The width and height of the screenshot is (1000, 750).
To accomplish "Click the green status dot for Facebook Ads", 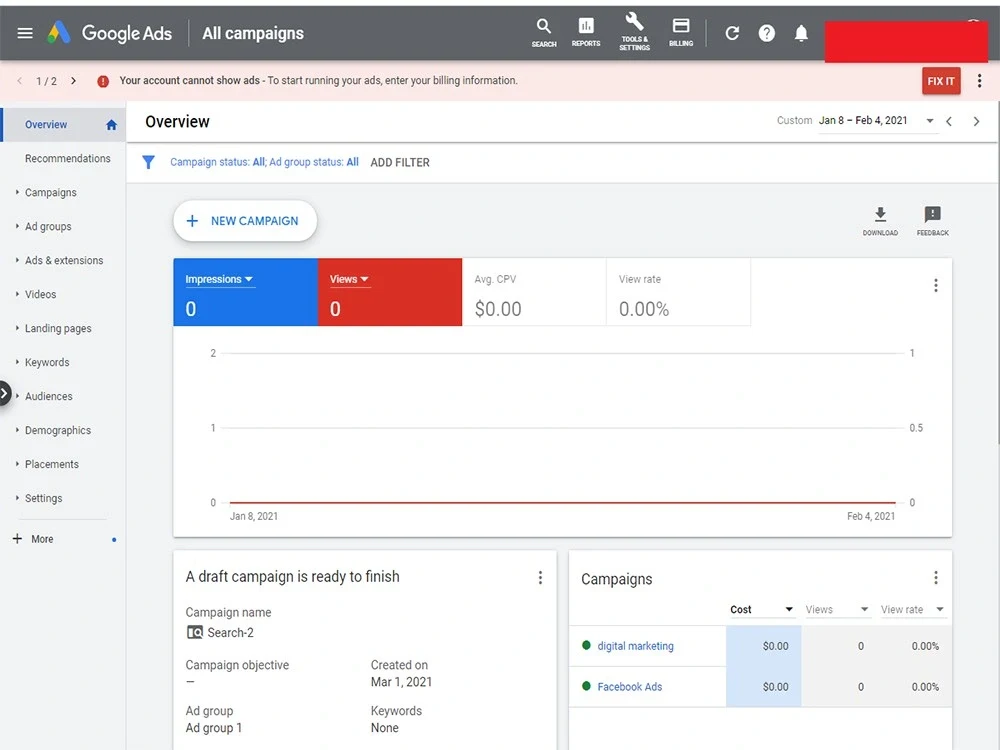I will click(x=586, y=686).
